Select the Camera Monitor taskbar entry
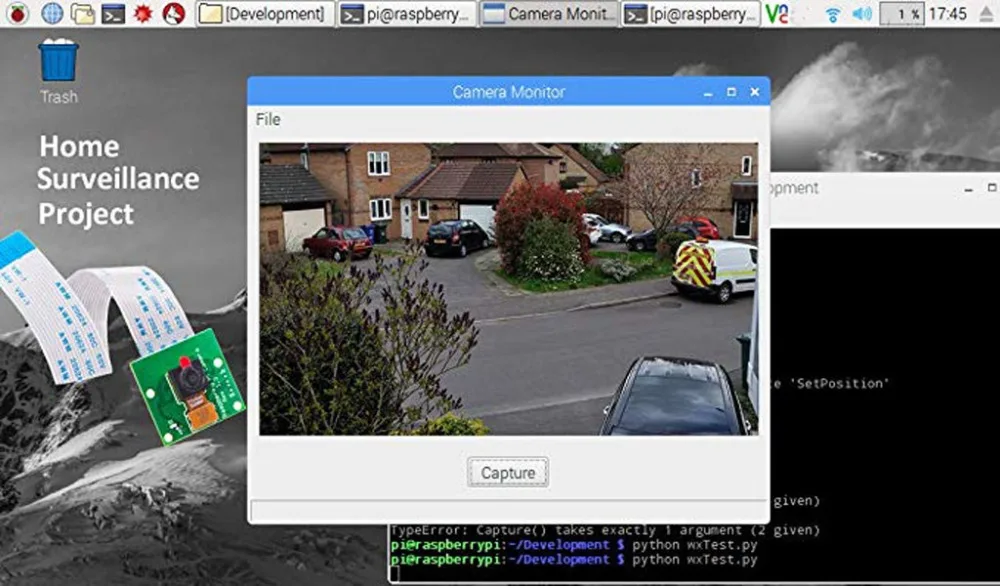 pos(548,13)
